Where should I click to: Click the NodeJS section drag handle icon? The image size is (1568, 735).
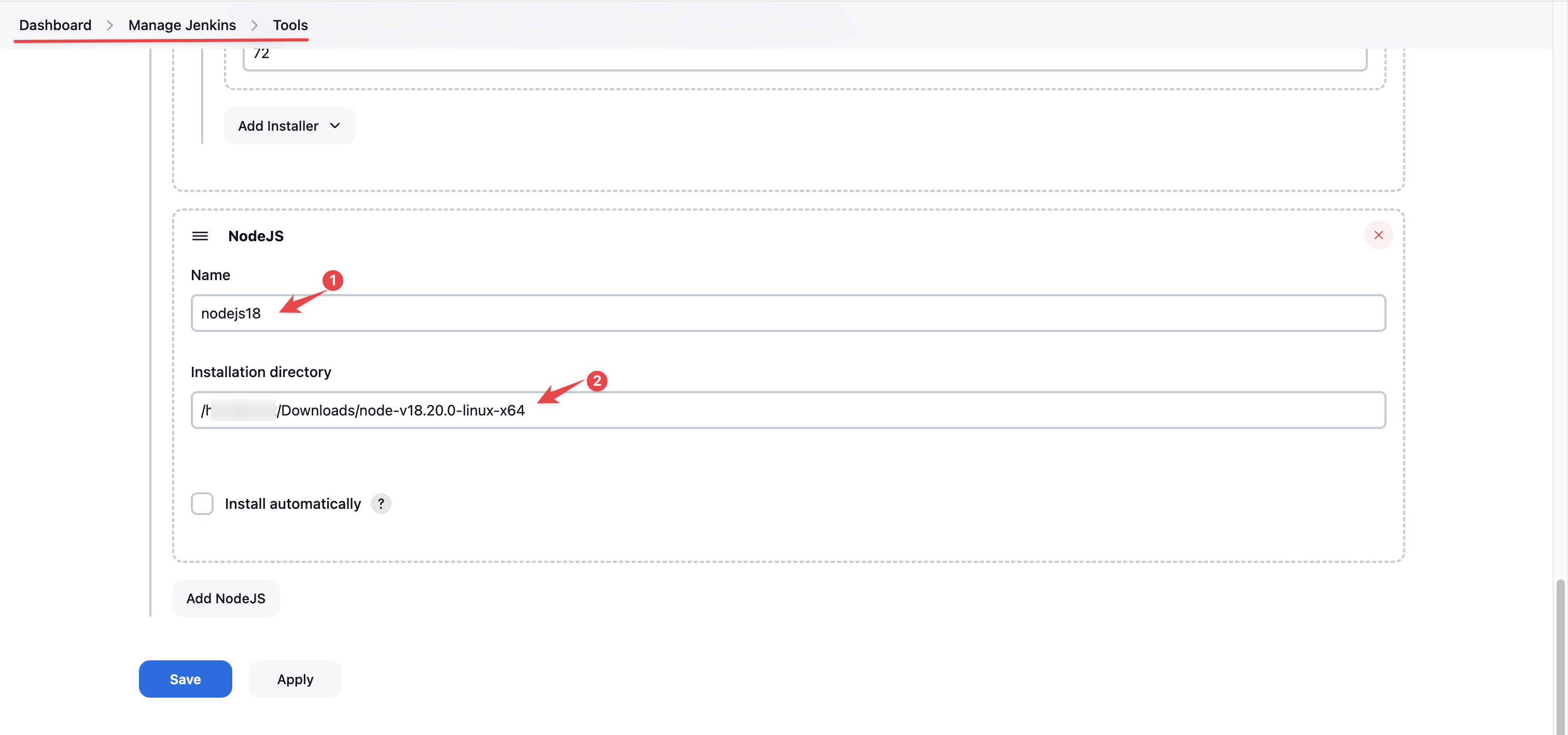coord(200,236)
